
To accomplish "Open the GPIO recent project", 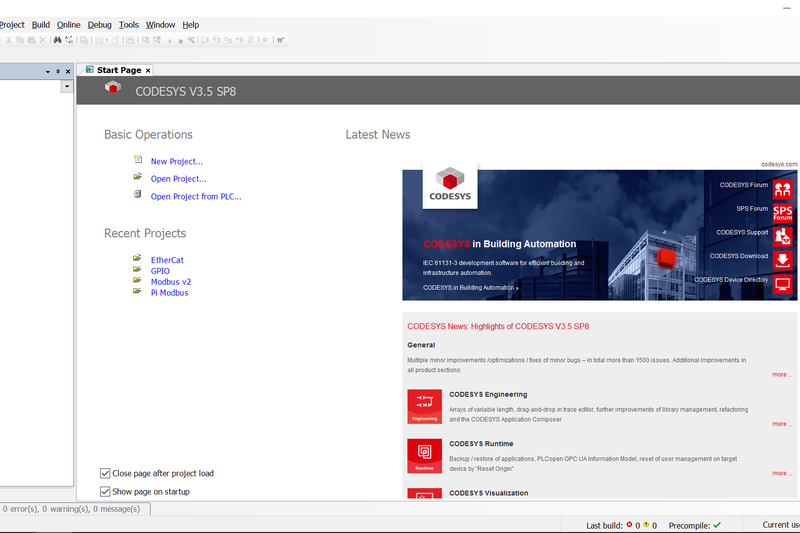I will point(160,271).
